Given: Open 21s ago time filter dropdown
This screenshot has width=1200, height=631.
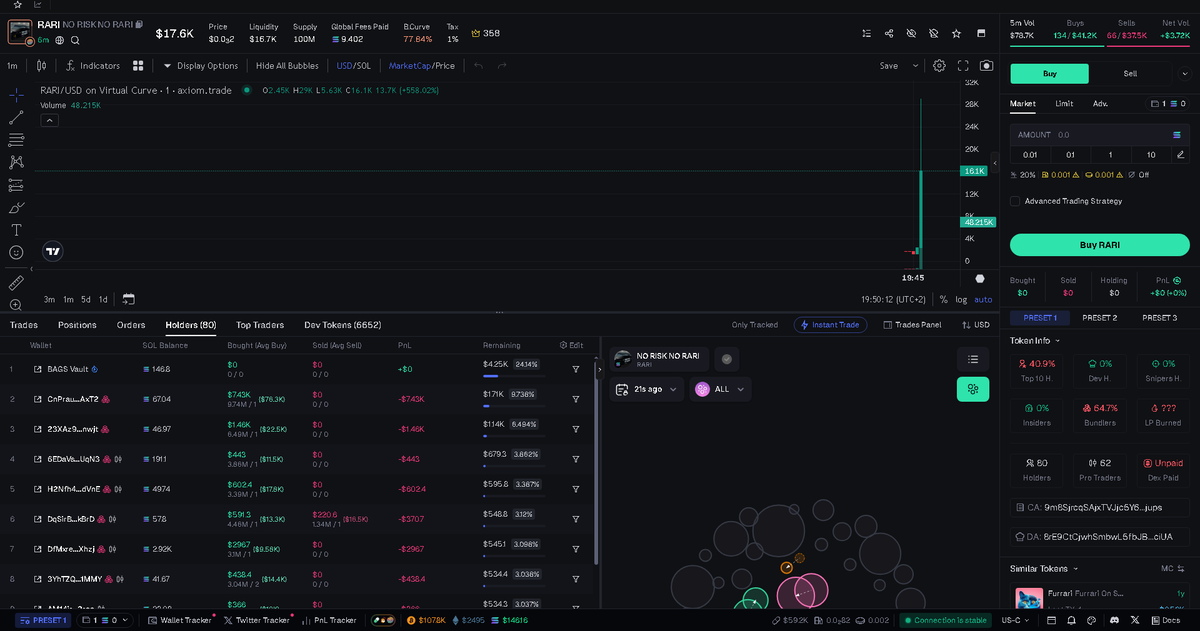Looking at the screenshot, I should click(646, 389).
